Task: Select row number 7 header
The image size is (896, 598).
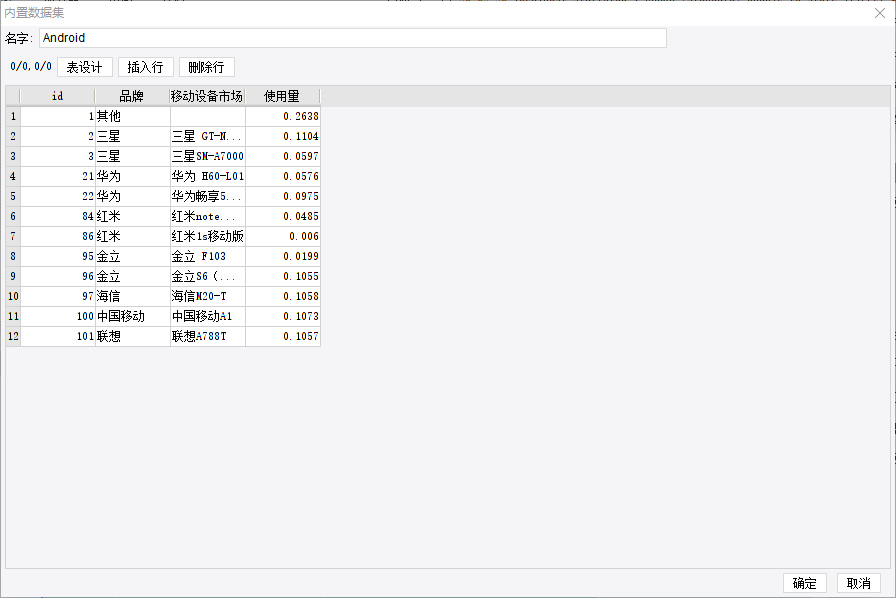Action: click(x=13, y=236)
